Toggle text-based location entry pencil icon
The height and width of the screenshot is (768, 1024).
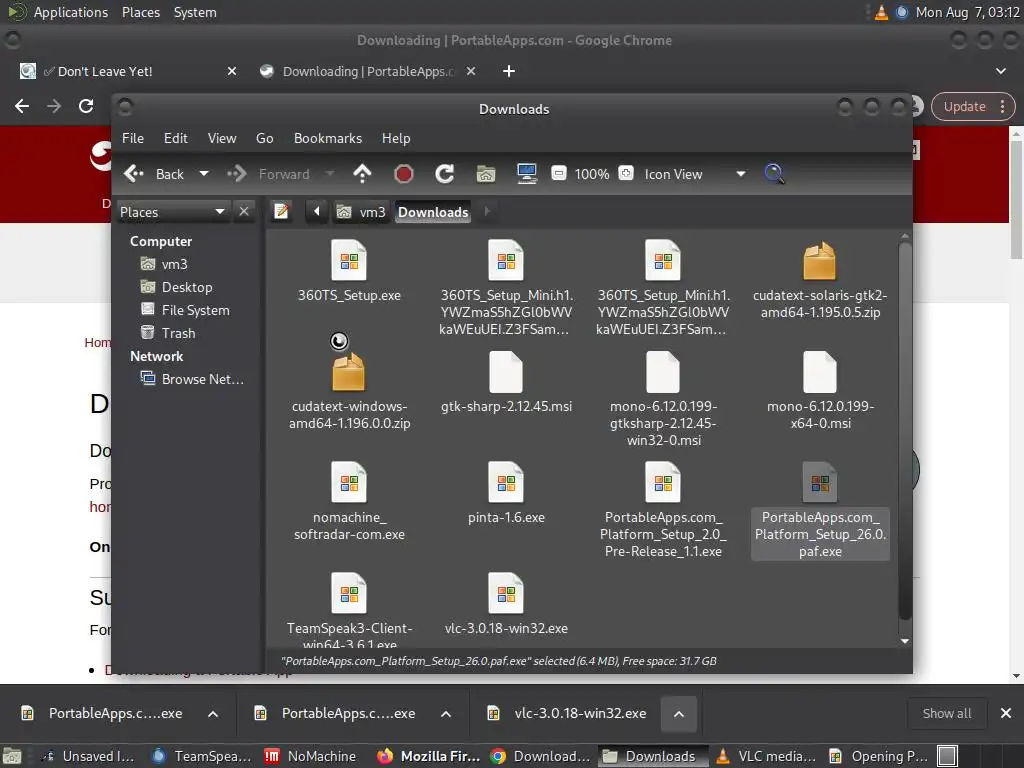point(281,212)
